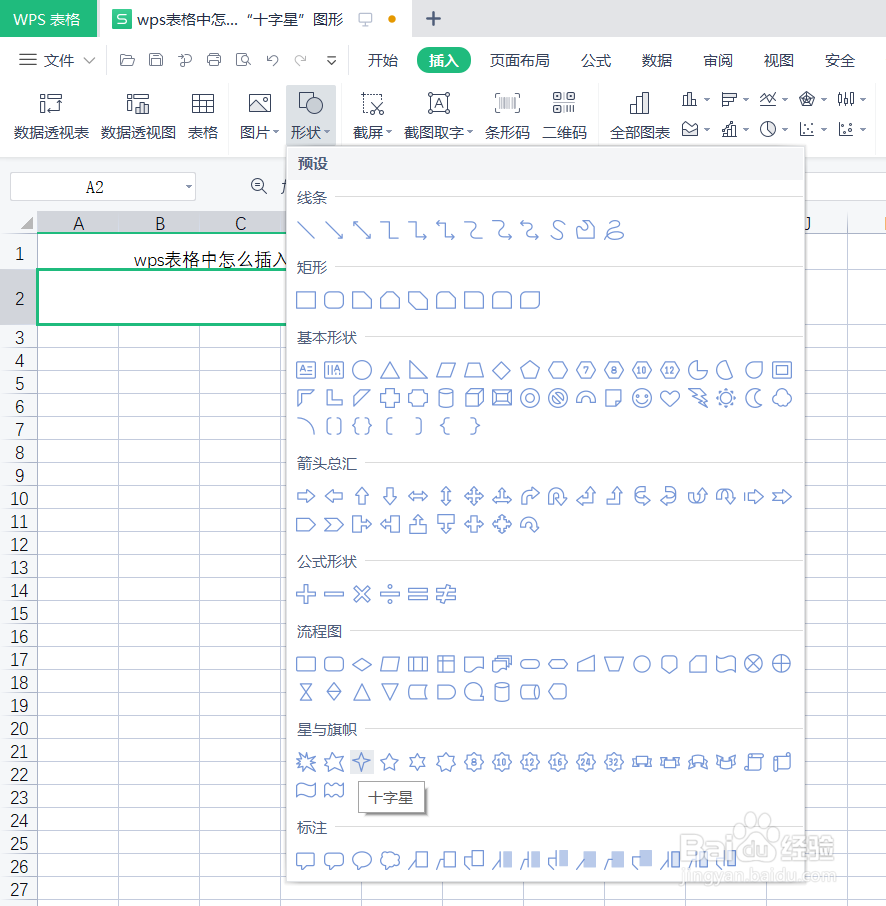Choose the cylinder basic shape
Image resolution: width=886 pixels, height=906 pixels.
[446, 398]
